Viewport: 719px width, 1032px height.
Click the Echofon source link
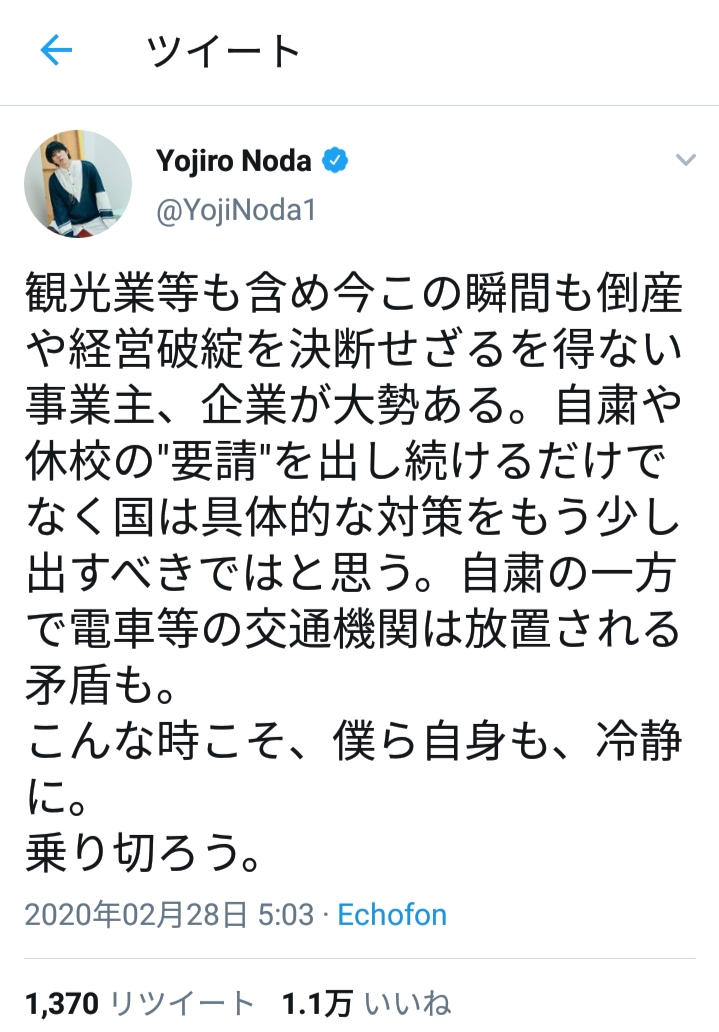pos(392,915)
